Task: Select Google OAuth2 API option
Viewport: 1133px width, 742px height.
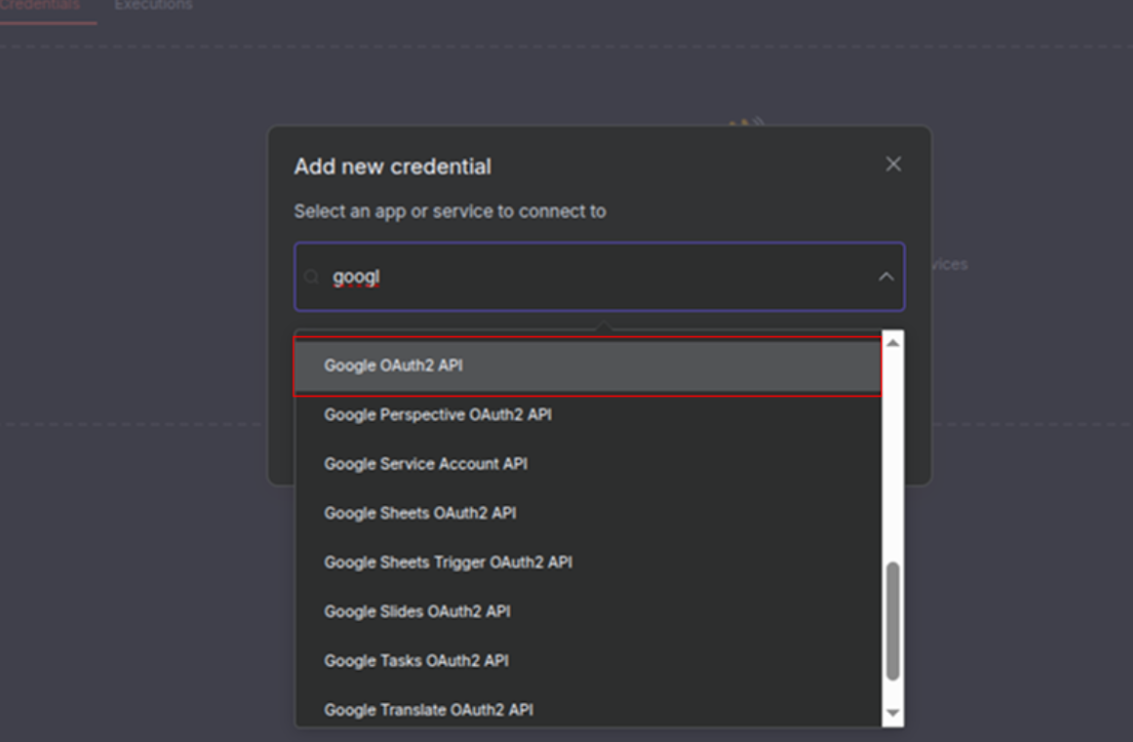Action: (x=587, y=366)
